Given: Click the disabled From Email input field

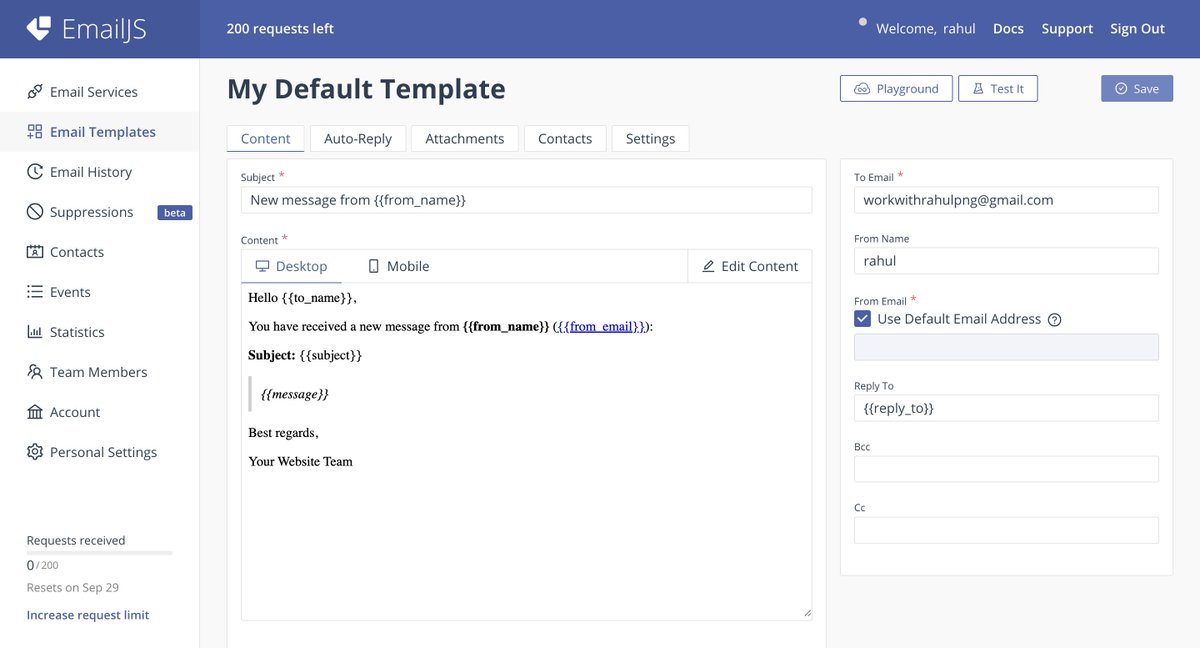Looking at the screenshot, I should (x=1006, y=347).
